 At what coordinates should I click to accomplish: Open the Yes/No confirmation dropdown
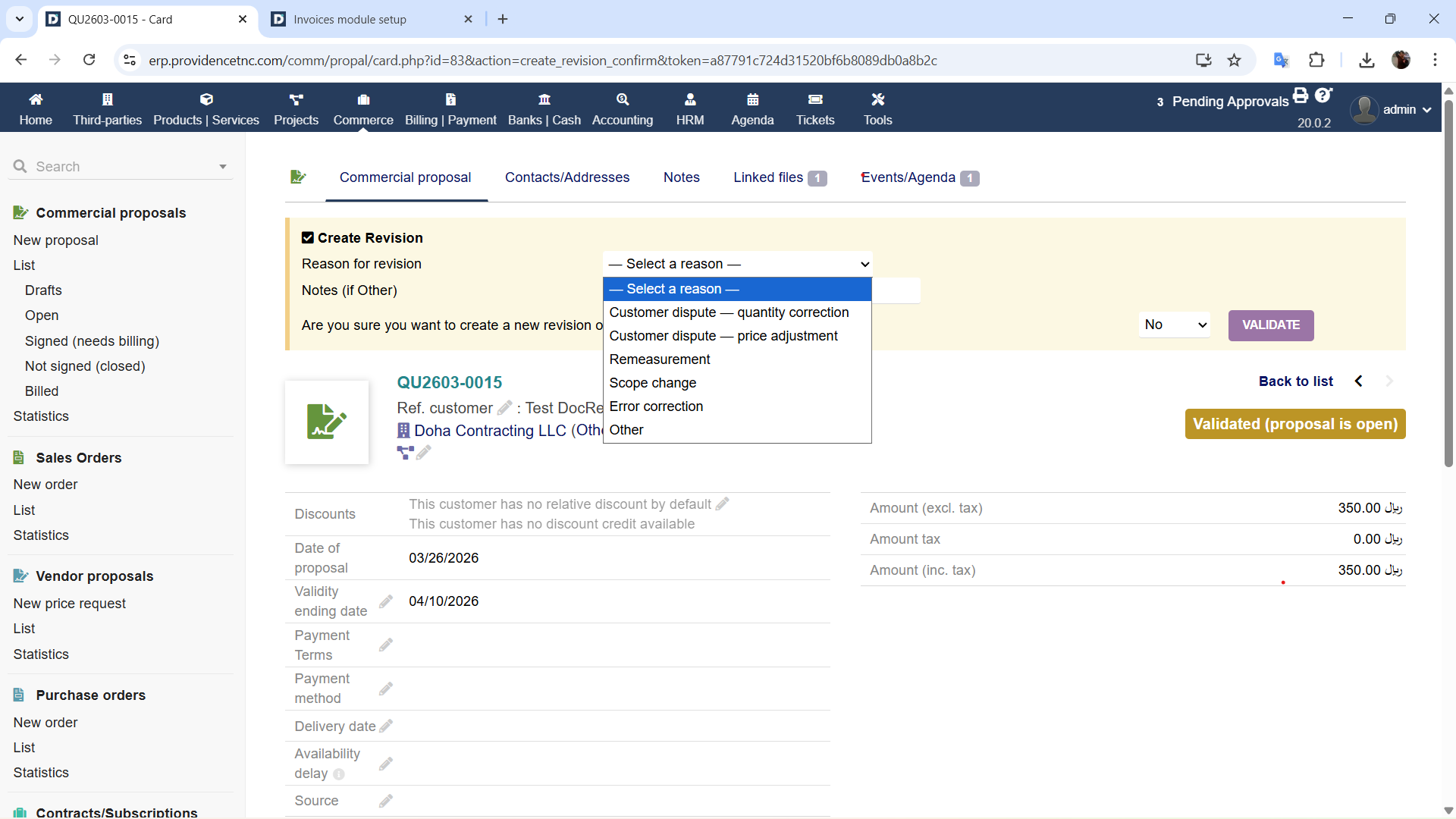(1175, 325)
